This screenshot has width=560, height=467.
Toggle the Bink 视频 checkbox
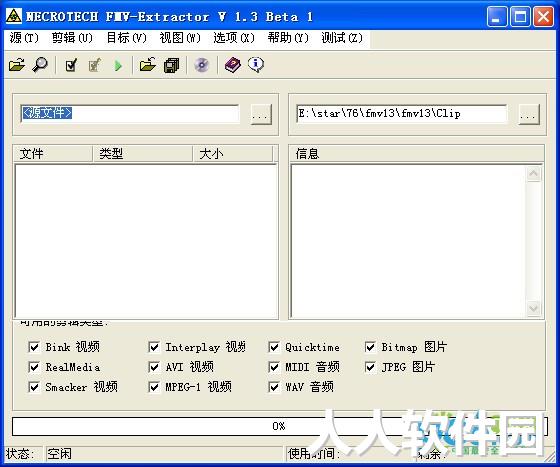34,347
